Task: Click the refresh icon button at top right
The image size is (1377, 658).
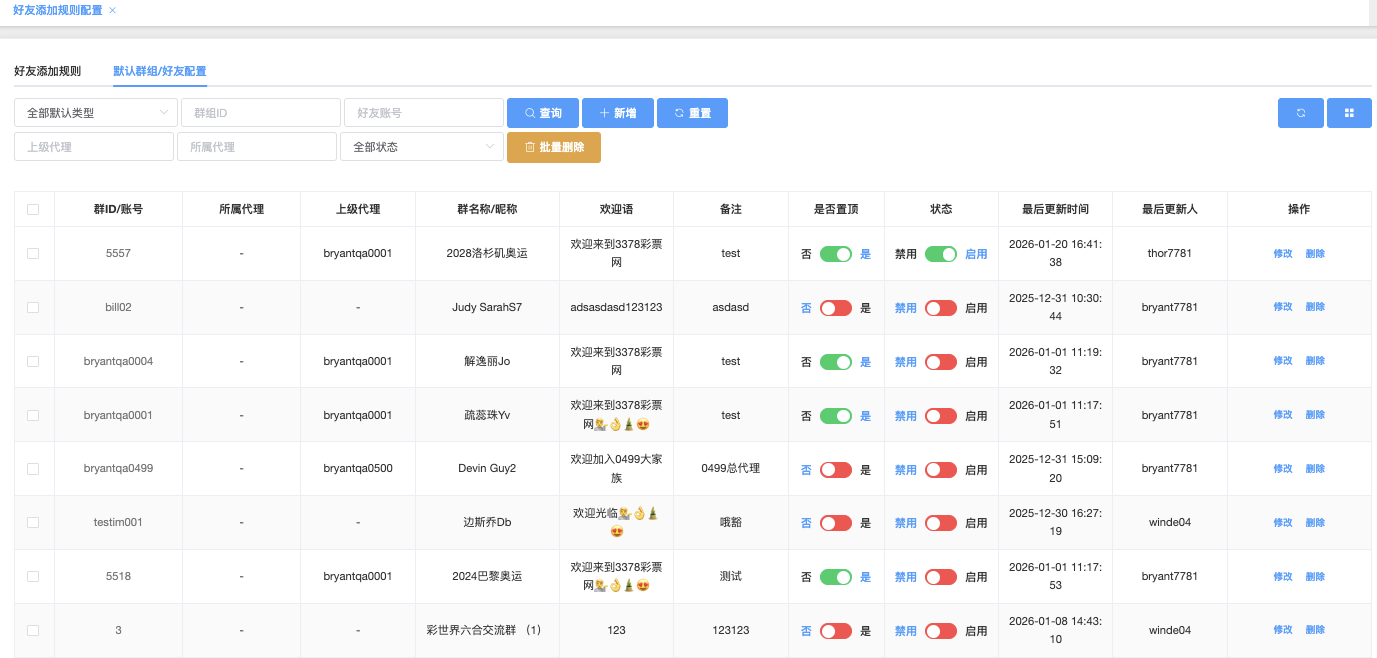Action: tap(1300, 113)
